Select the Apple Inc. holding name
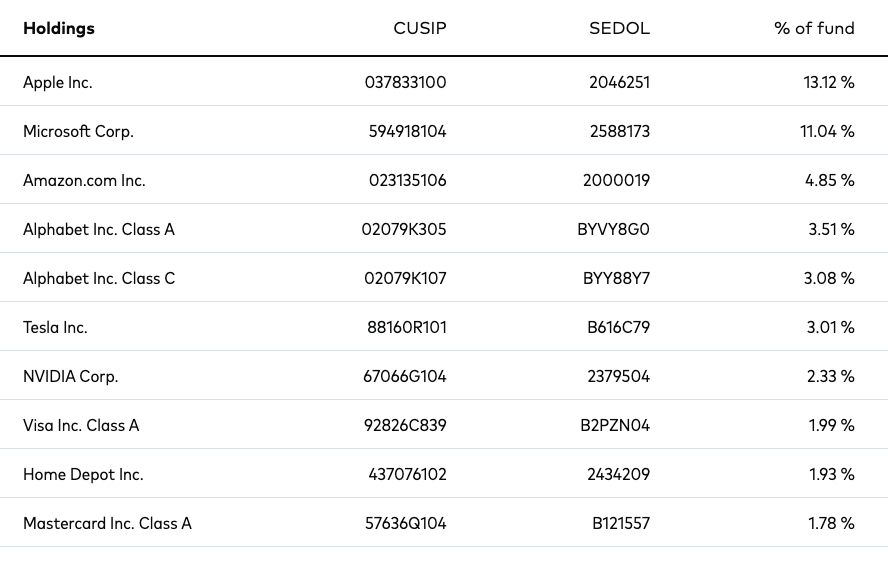Image resolution: width=888 pixels, height=563 pixels. [58, 83]
